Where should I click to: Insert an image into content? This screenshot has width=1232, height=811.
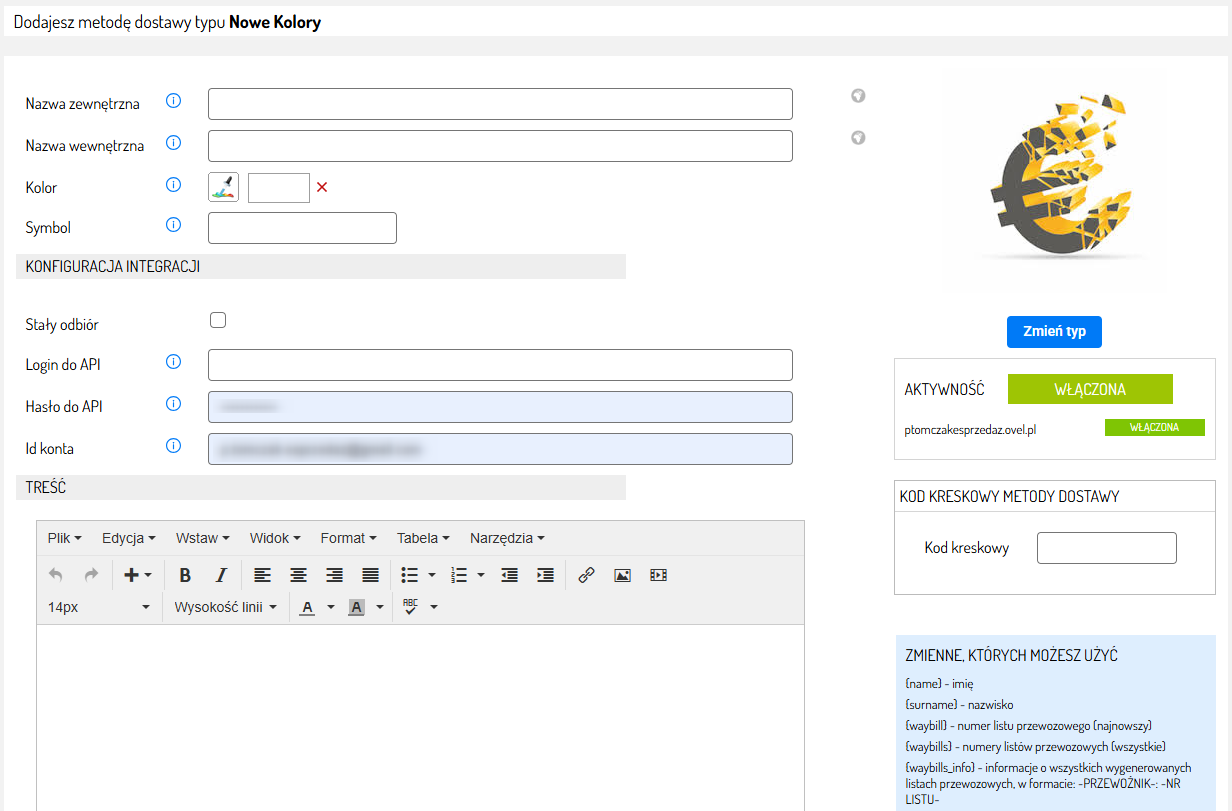click(622, 575)
